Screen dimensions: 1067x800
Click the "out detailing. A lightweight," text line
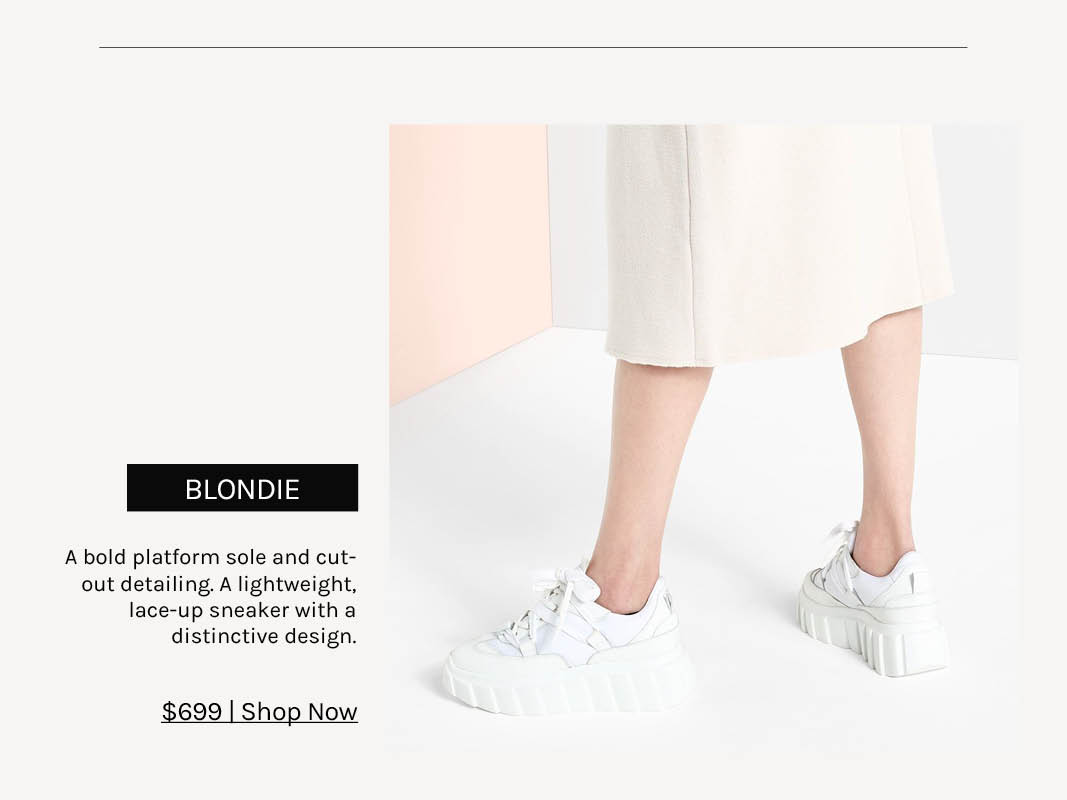tap(219, 584)
